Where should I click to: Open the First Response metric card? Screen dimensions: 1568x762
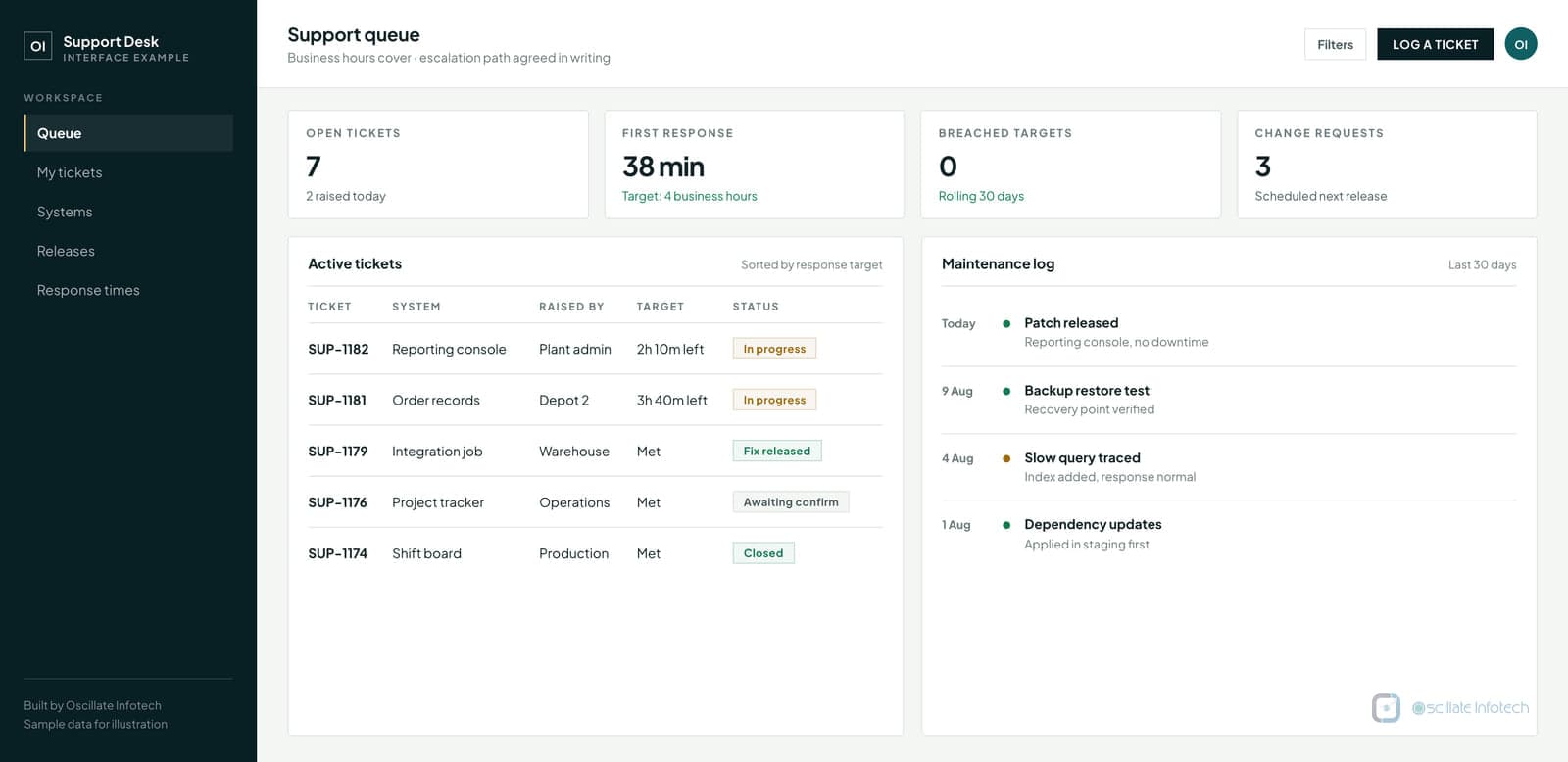click(x=754, y=165)
